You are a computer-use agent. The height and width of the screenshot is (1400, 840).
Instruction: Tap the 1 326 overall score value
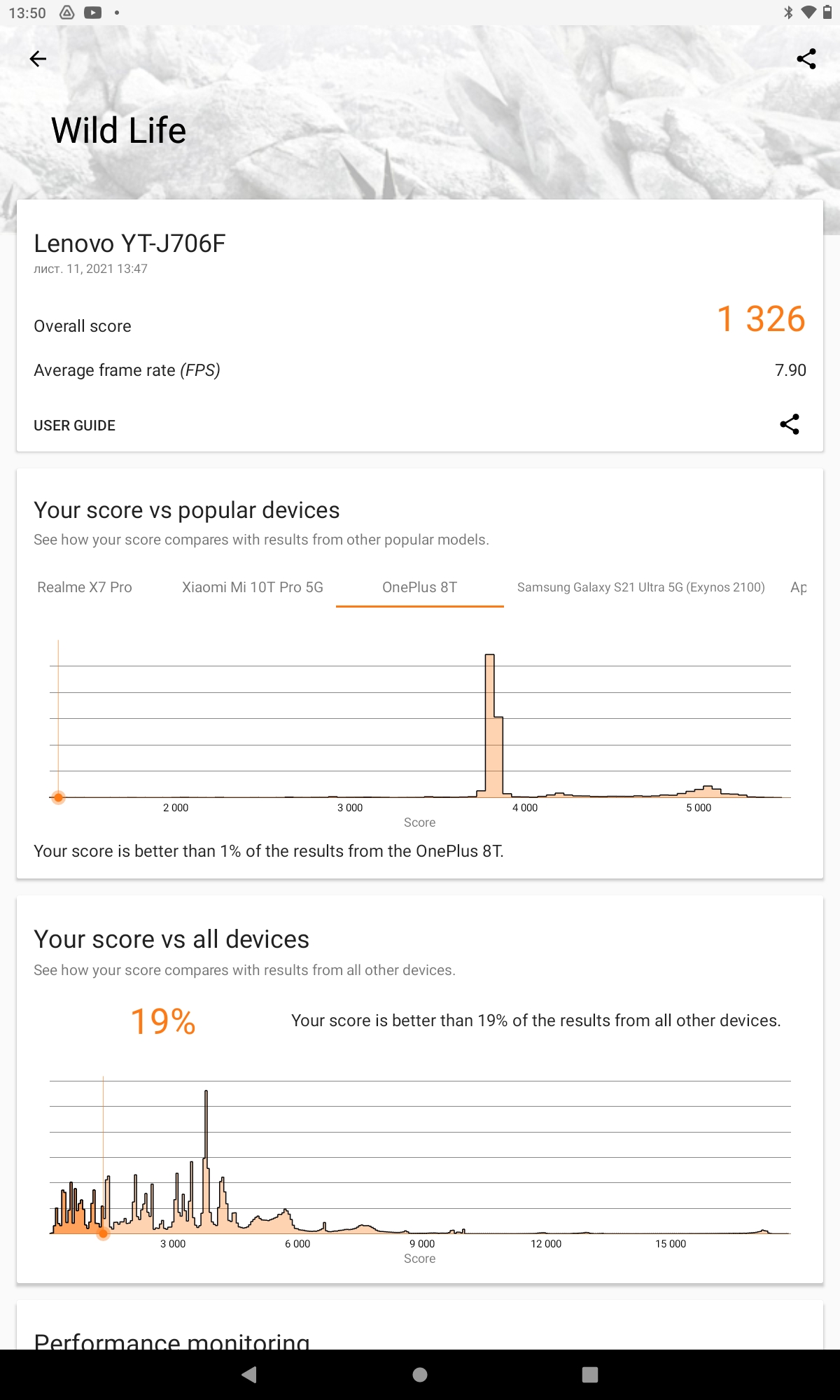tap(762, 319)
